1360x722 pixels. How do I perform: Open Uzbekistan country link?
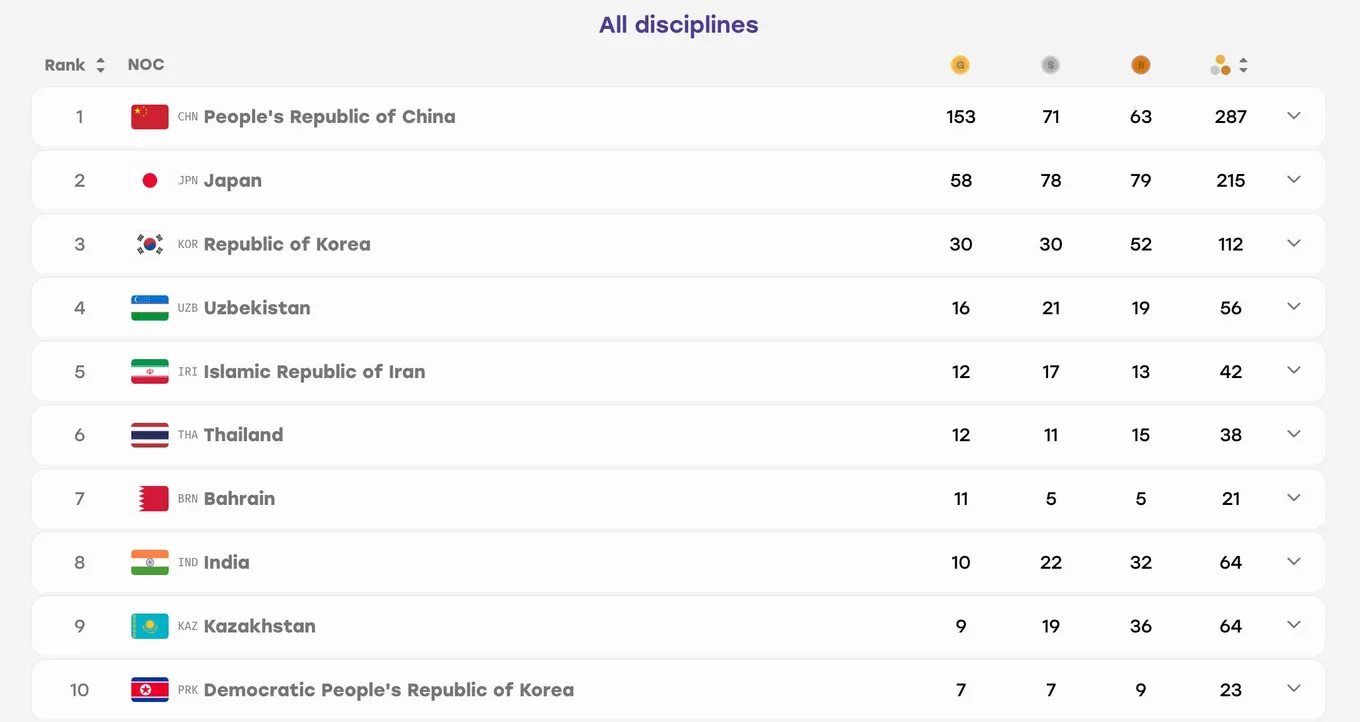[257, 308]
